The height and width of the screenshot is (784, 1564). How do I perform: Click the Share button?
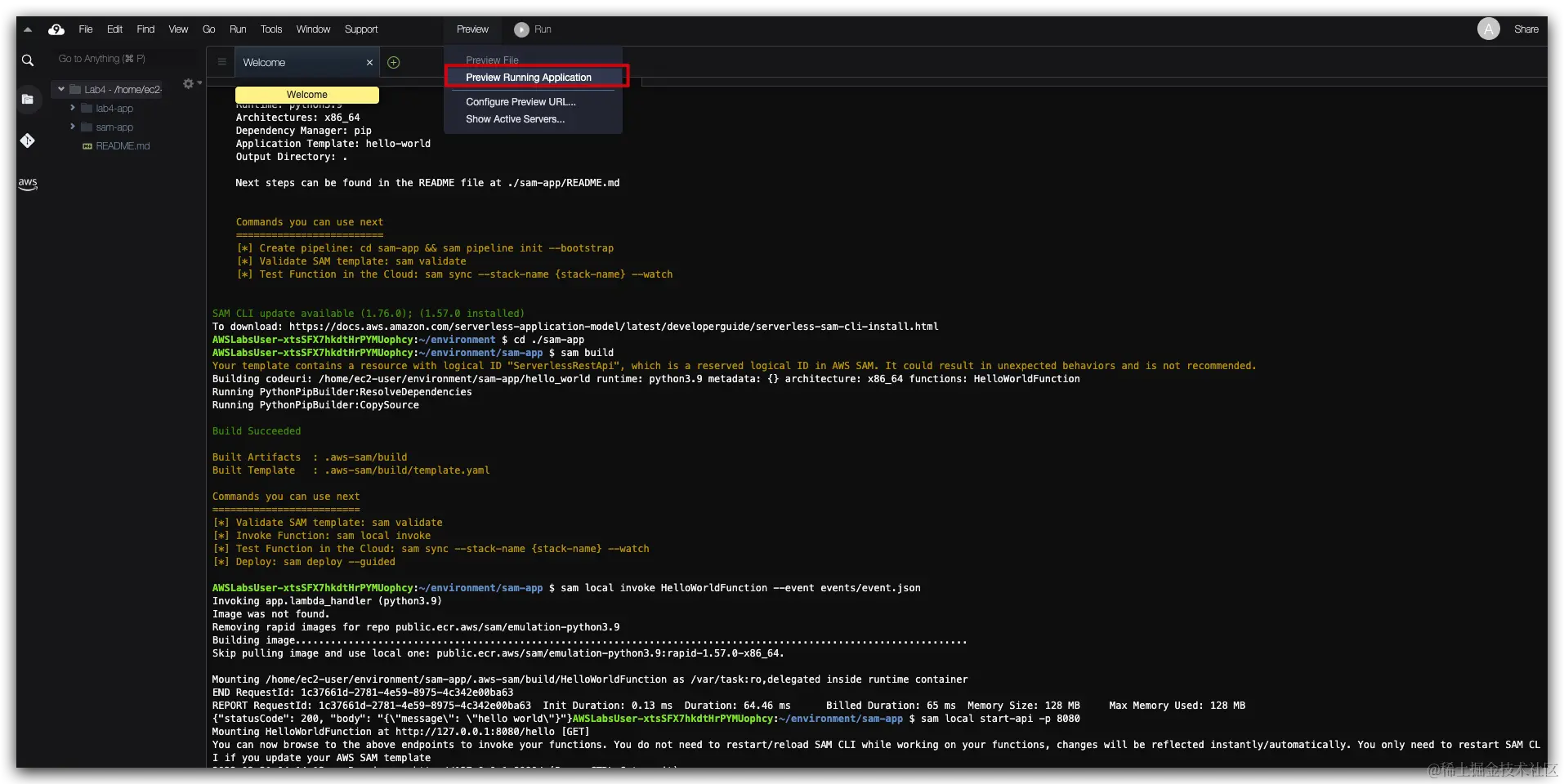coord(1526,29)
